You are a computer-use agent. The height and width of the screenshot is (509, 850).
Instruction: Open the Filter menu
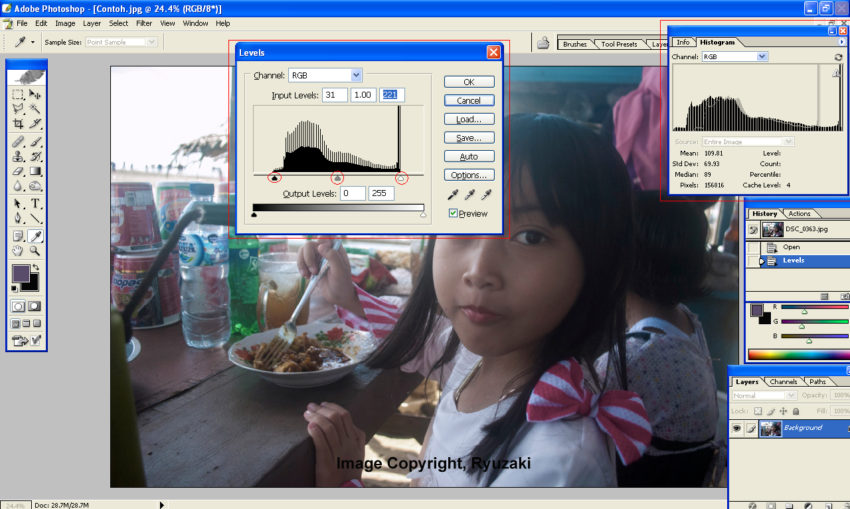click(x=144, y=22)
